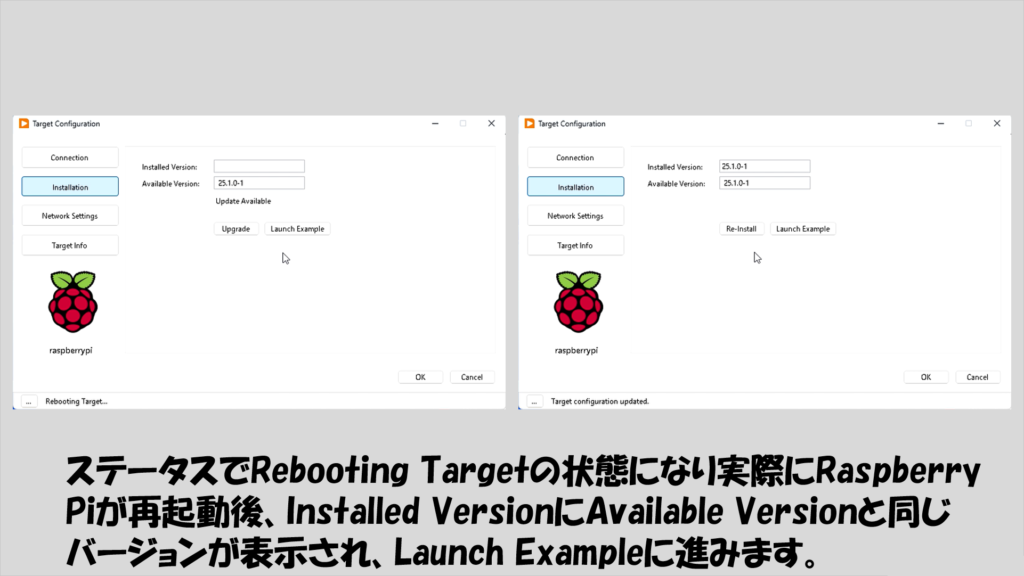Open Network Settings in right window
Screen dimensions: 1024x576
tap(575, 216)
